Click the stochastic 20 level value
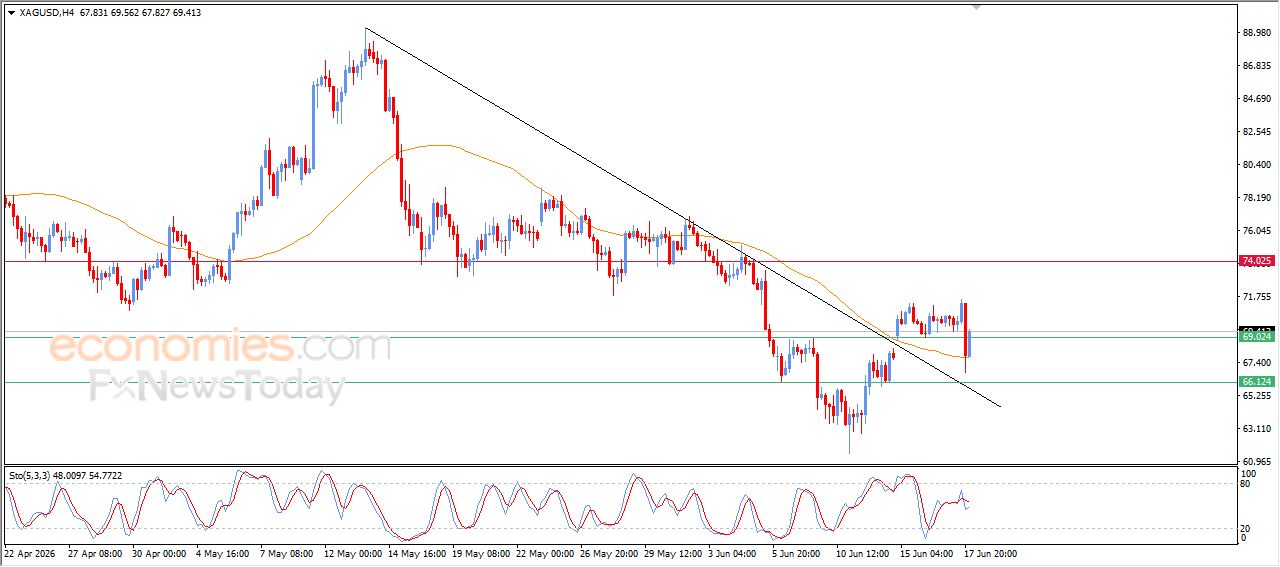Image resolution: width=1280 pixels, height=567 pixels. click(1246, 528)
